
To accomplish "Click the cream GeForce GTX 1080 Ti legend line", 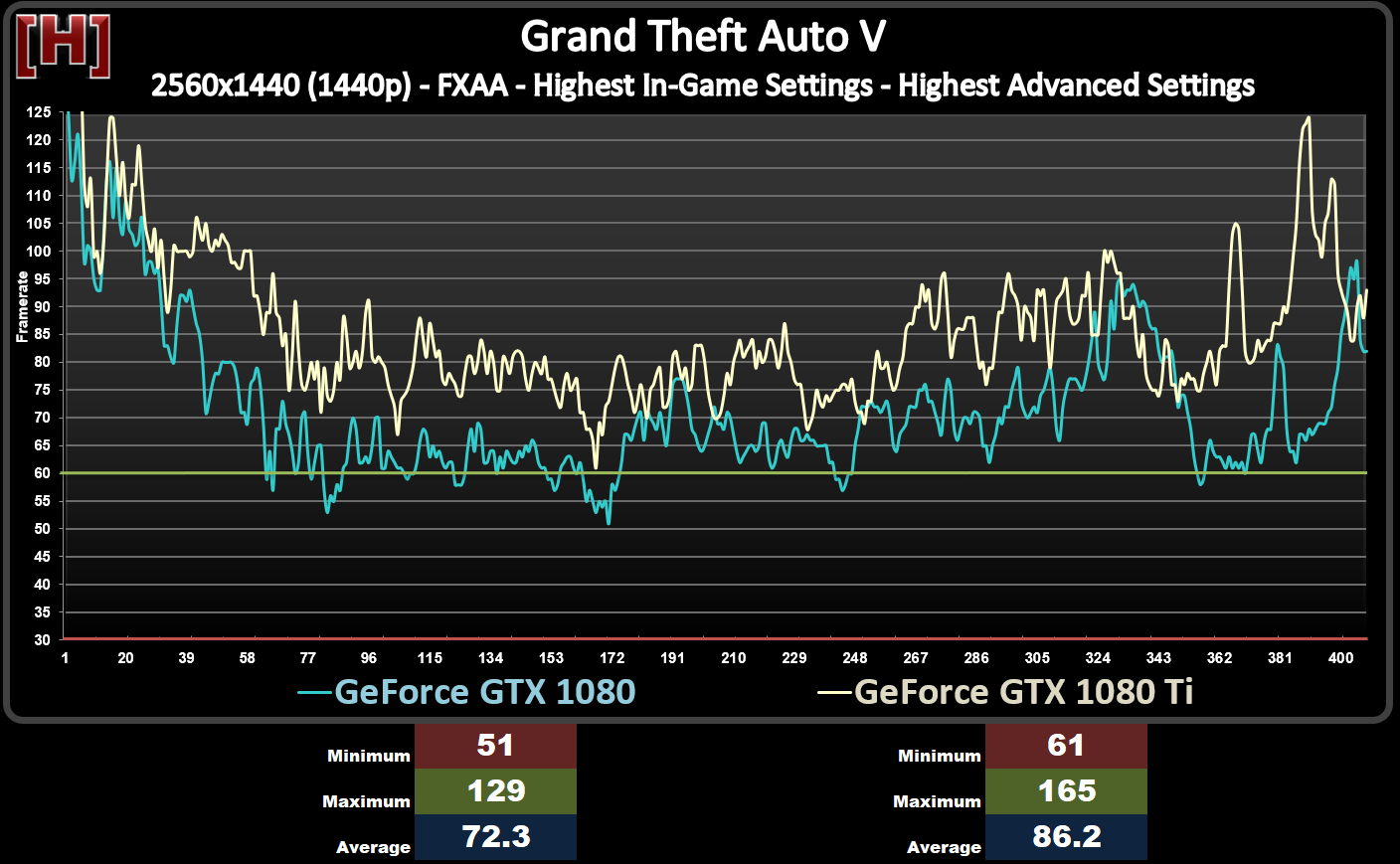I will [834, 692].
